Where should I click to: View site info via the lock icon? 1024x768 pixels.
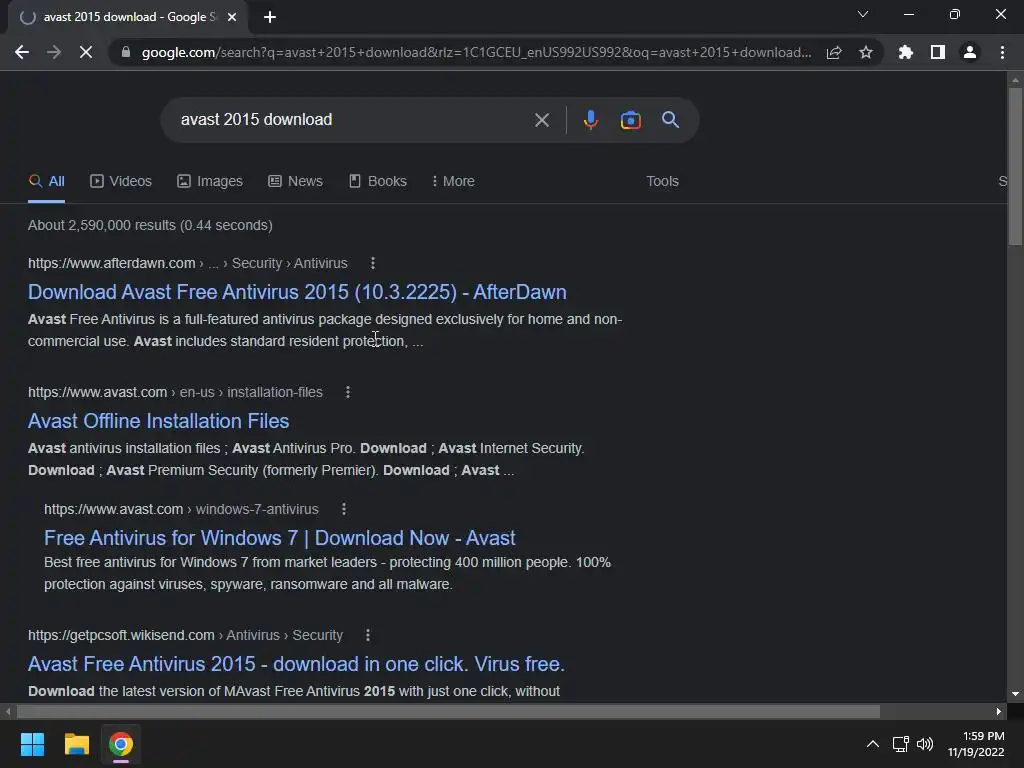126,52
